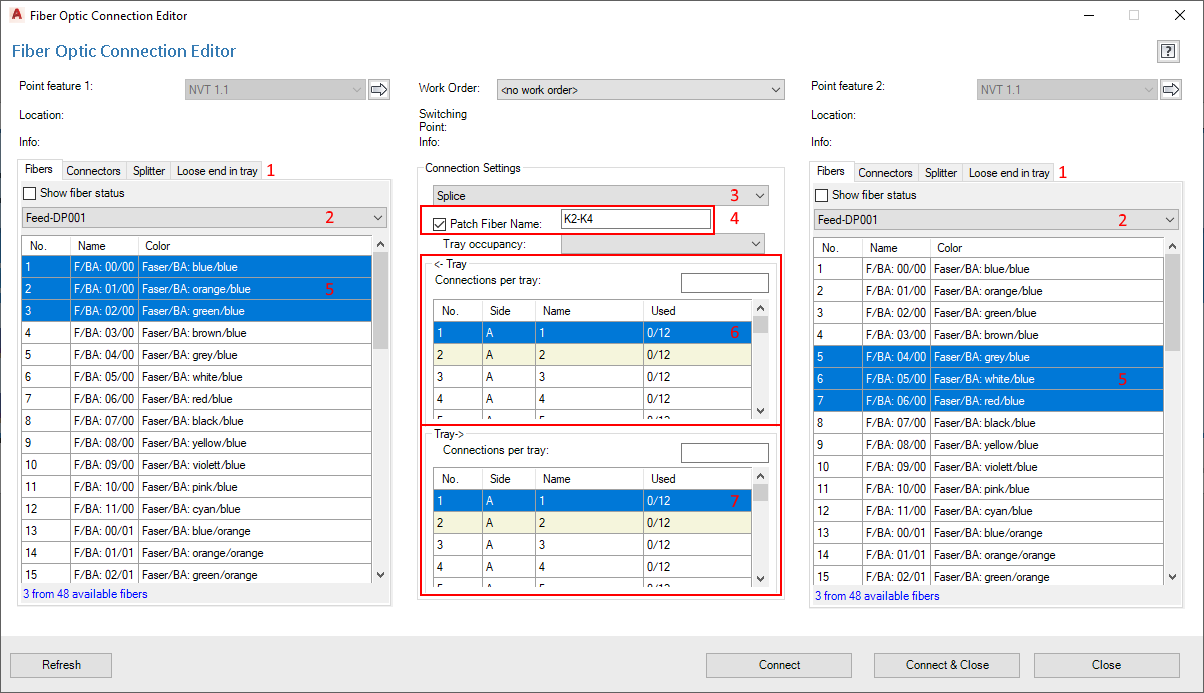The image size is (1204, 693).
Task: Open the Point feature 1 NVT 1.1 dropdown
Action: click(x=275, y=90)
